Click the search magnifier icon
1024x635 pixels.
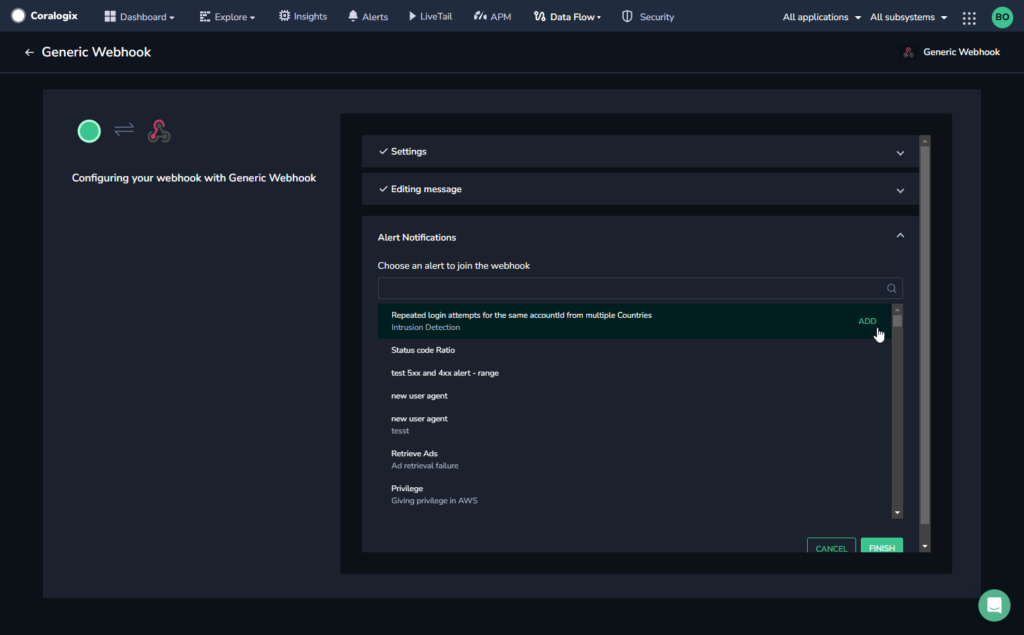(891, 288)
